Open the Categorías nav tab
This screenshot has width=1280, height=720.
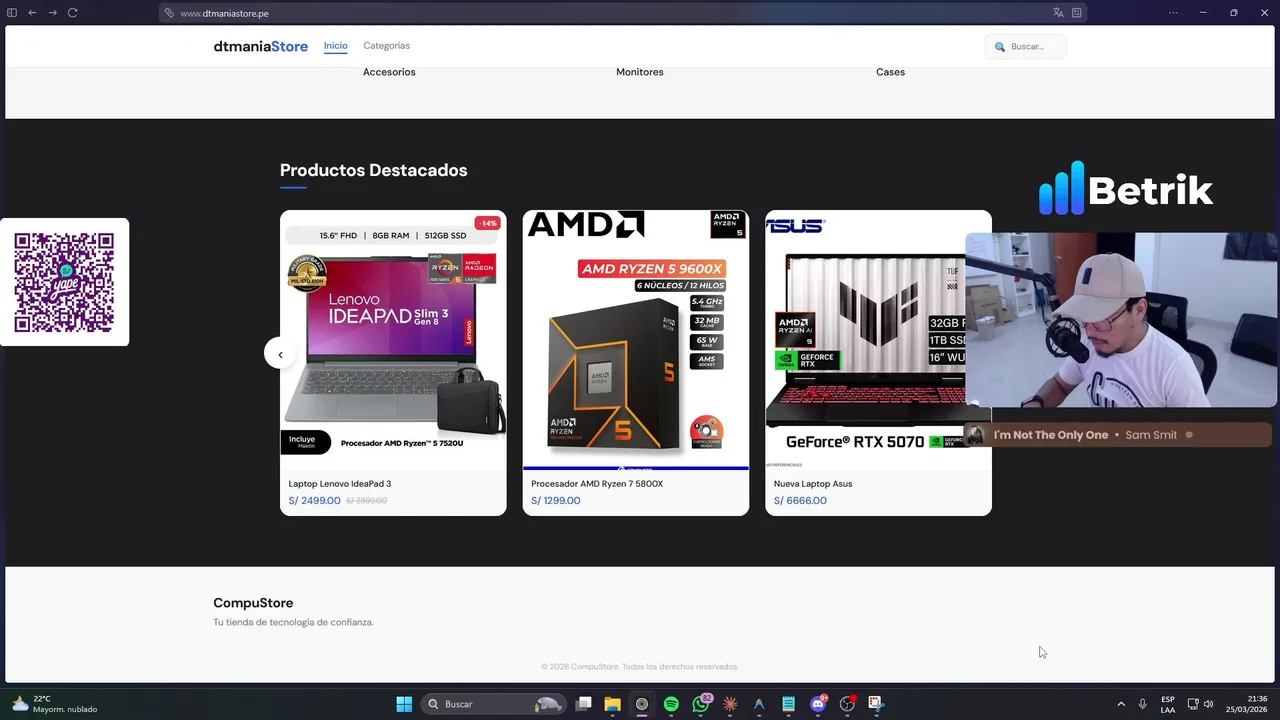(386, 46)
